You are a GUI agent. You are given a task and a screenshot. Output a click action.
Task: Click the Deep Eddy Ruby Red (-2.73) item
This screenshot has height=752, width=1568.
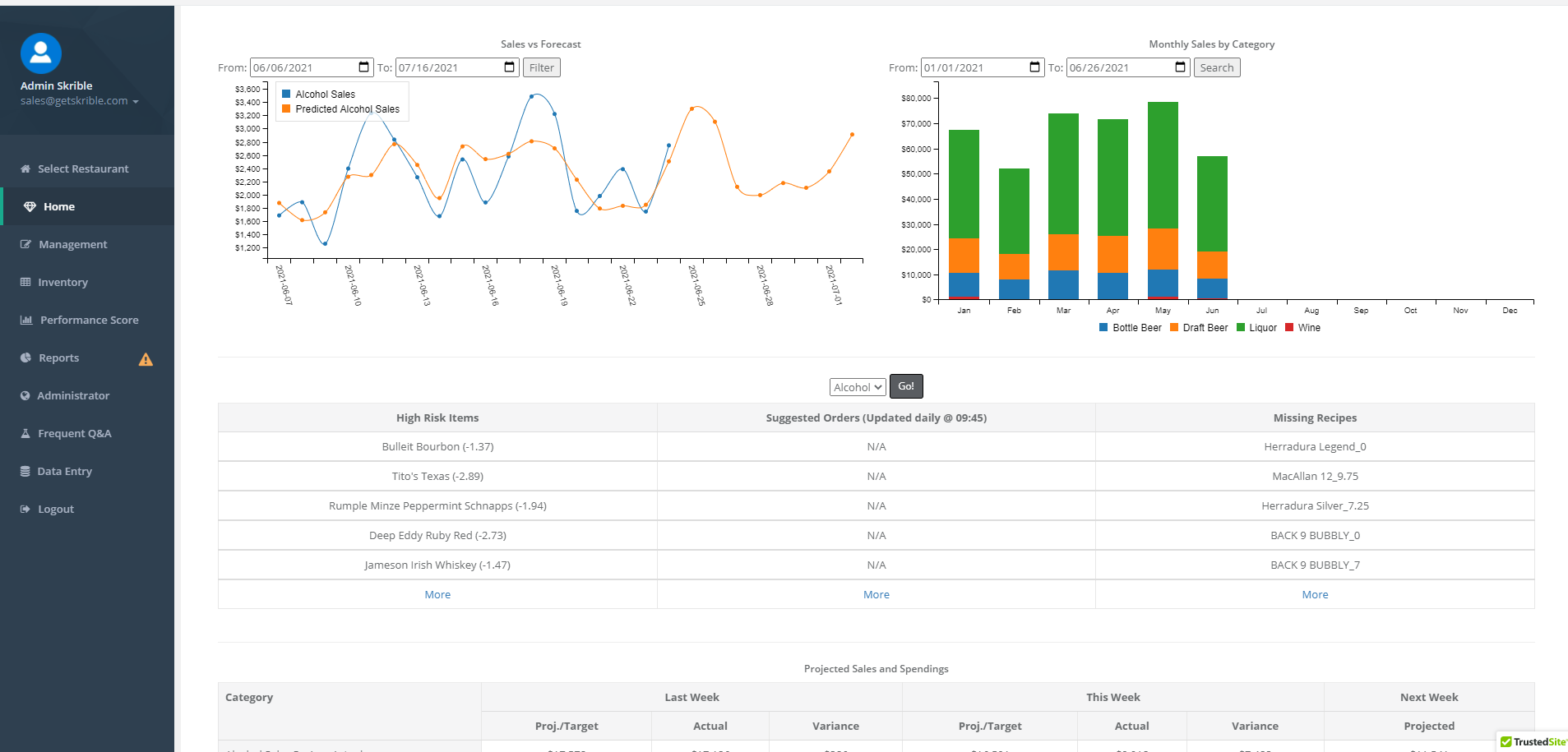pos(437,535)
